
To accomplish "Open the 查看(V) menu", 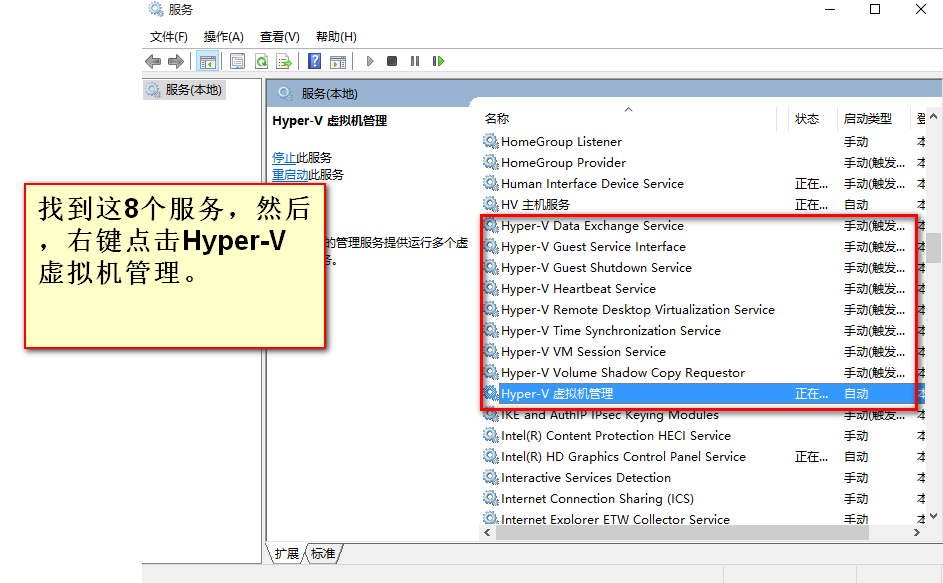I will 280,37.
